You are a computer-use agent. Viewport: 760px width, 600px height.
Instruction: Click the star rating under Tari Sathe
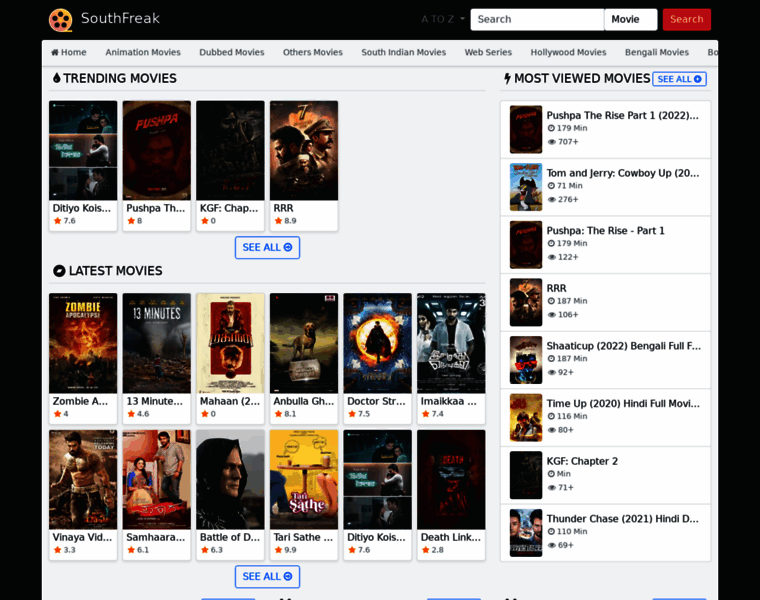click(x=285, y=550)
